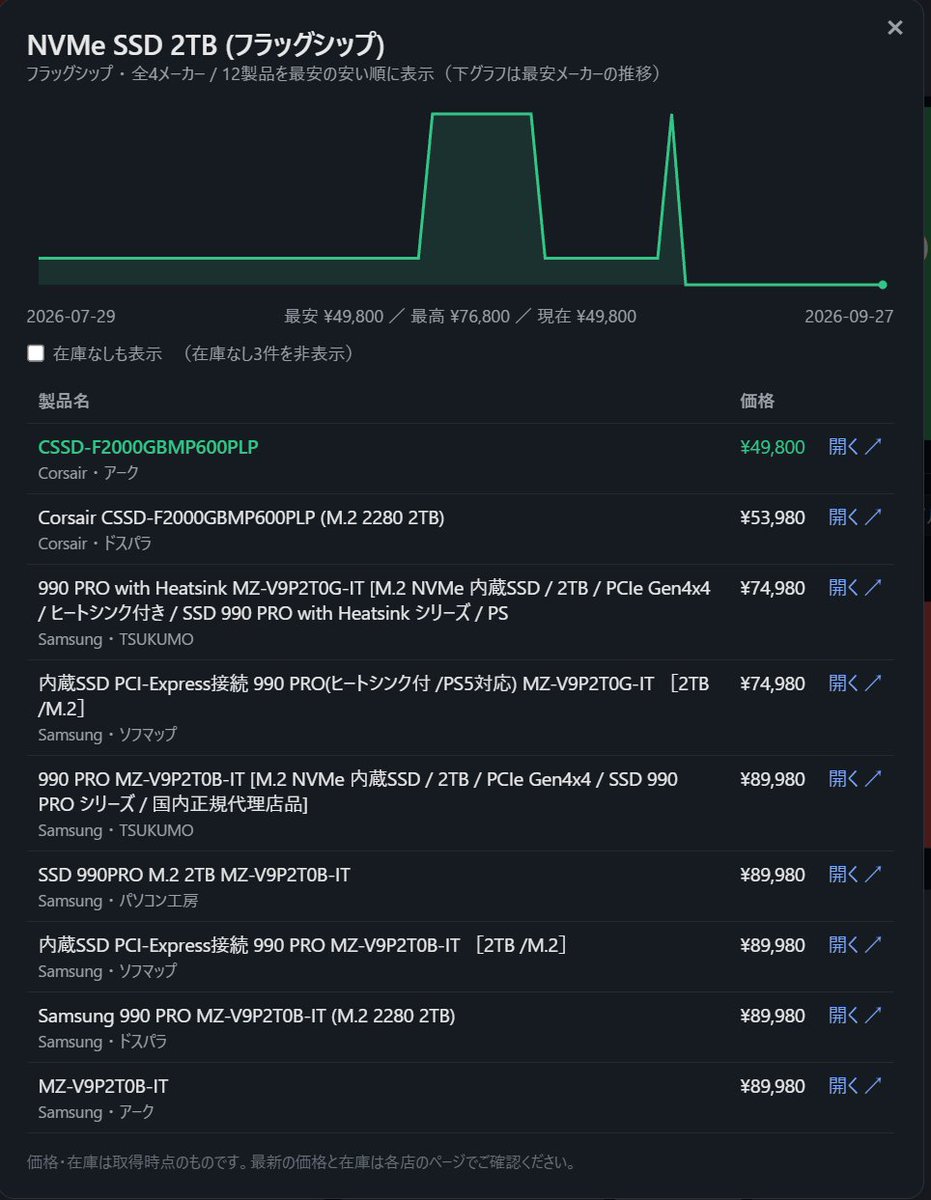Click the Corsair・ドスパラ seller label

pyautogui.click(x=95, y=544)
